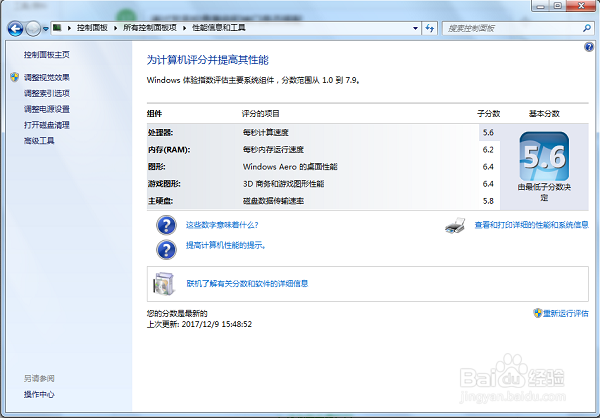600x418 pixels.
Task: Click question icon beside 这些数字意味着什么
Action: click(x=166, y=225)
